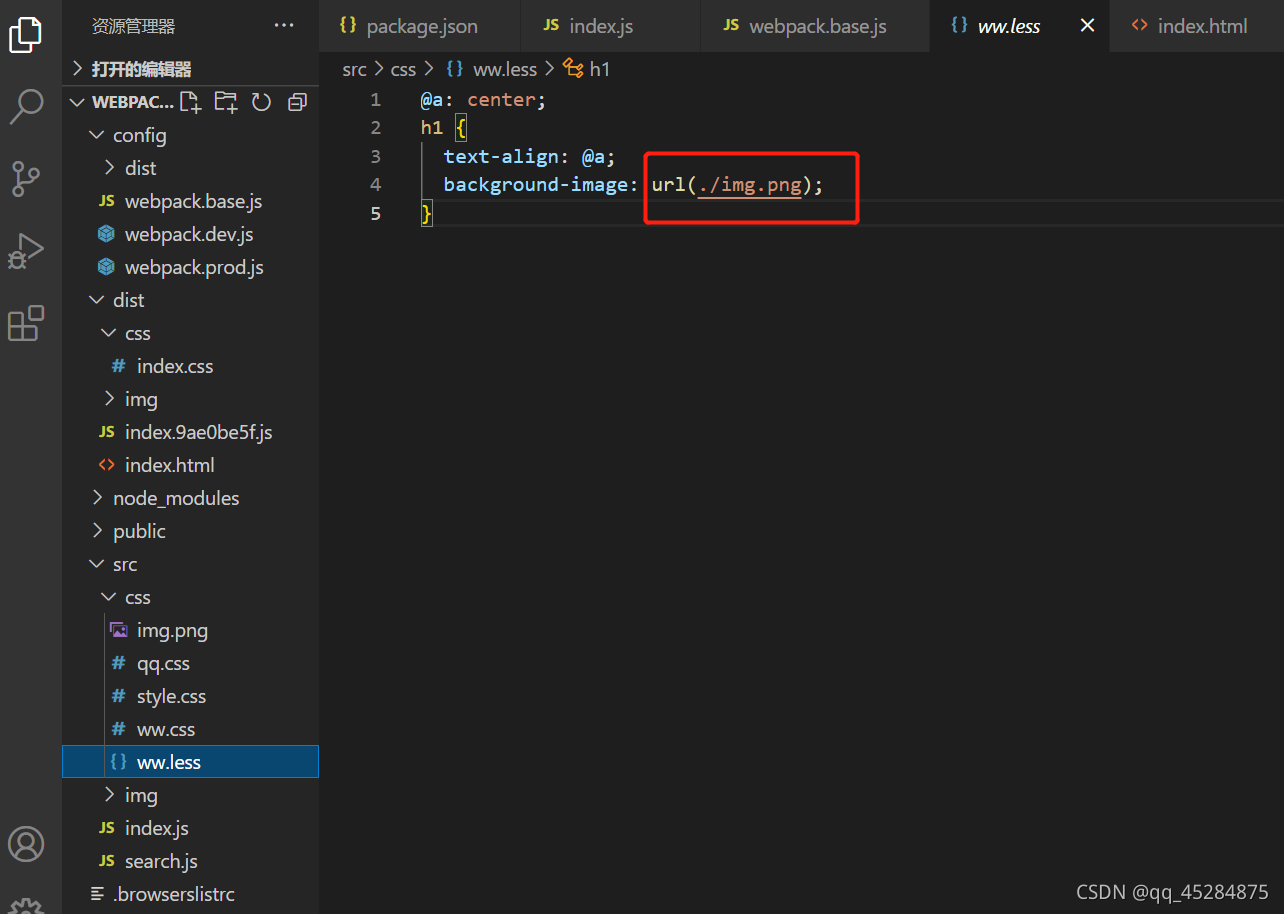Expand the img folder under dist
This screenshot has height=914, width=1284.
190,399
